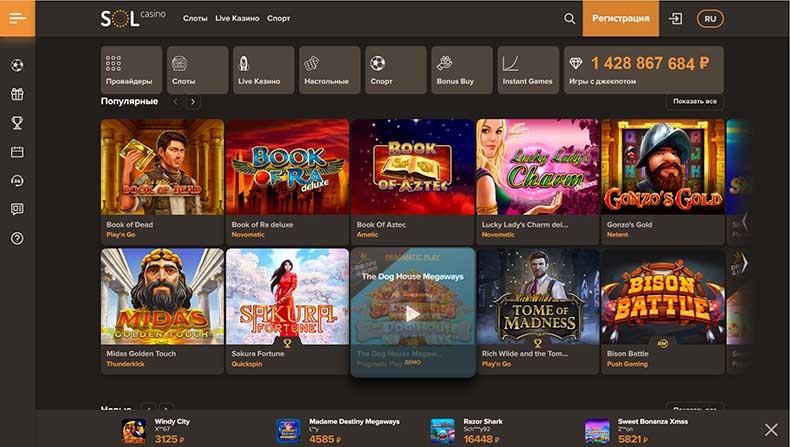Open the gift box bonuses icon
790x447 pixels.
(x=17, y=95)
